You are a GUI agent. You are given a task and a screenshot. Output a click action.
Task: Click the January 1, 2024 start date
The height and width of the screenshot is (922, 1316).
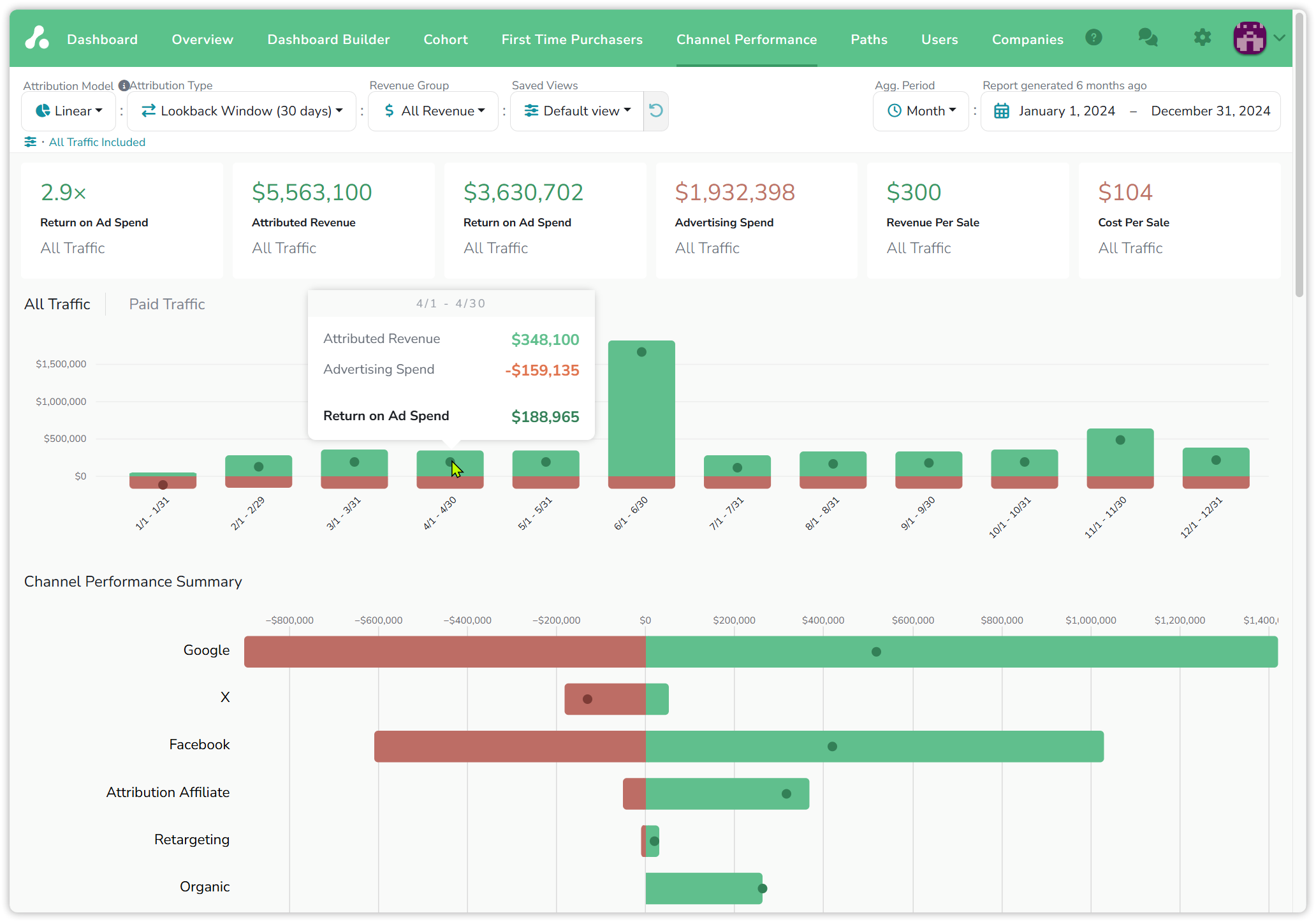(1067, 111)
